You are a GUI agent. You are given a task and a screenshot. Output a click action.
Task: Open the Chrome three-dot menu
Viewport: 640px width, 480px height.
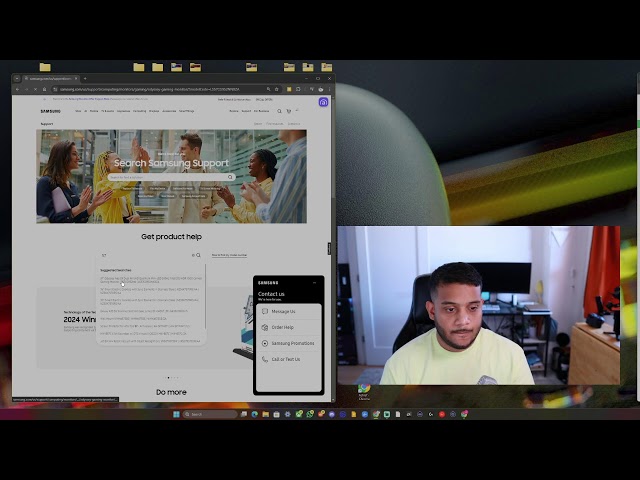click(329, 89)
